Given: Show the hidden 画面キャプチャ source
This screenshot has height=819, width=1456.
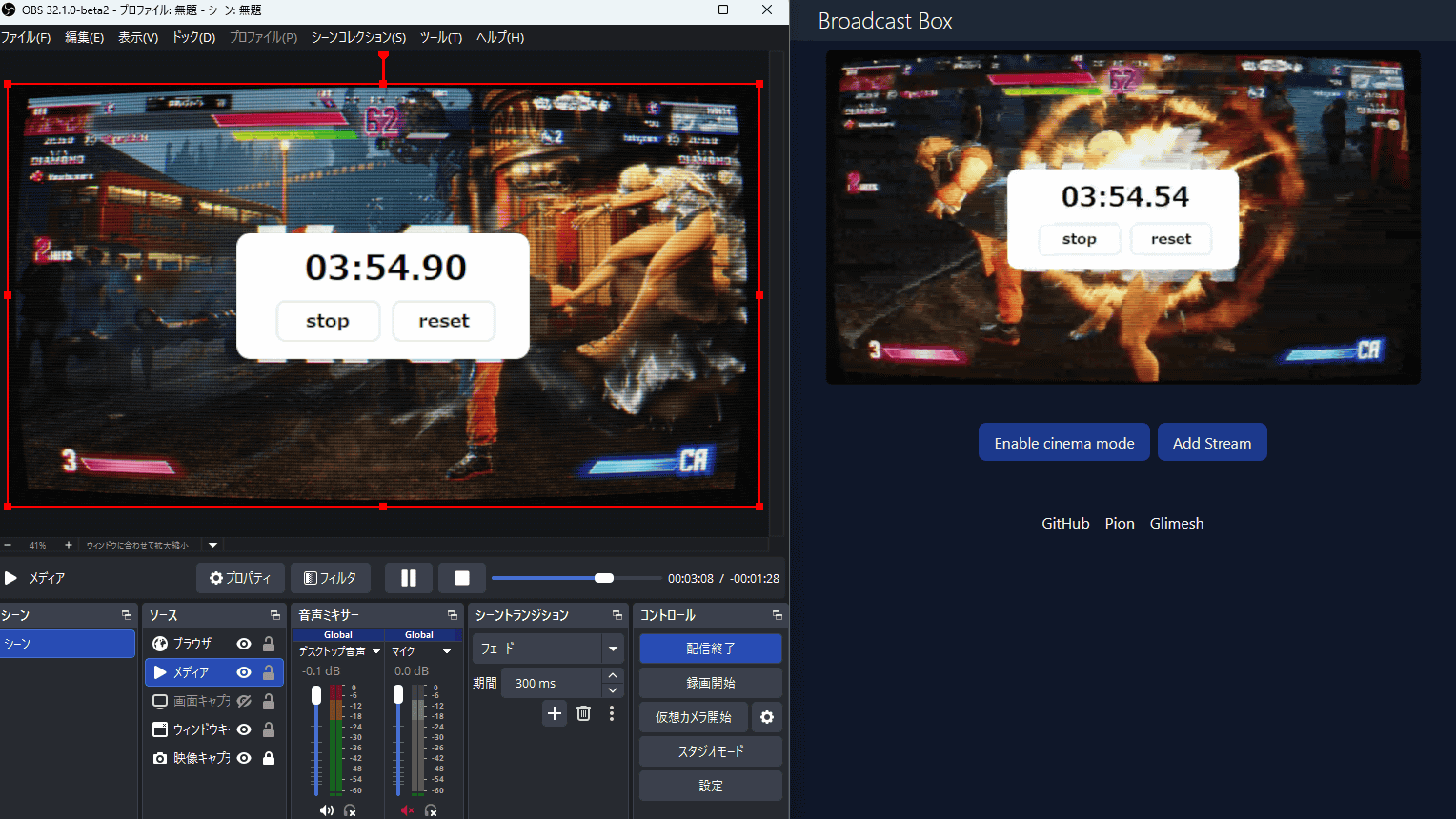Looking at the screenshot, I should [x=244, y=701].
